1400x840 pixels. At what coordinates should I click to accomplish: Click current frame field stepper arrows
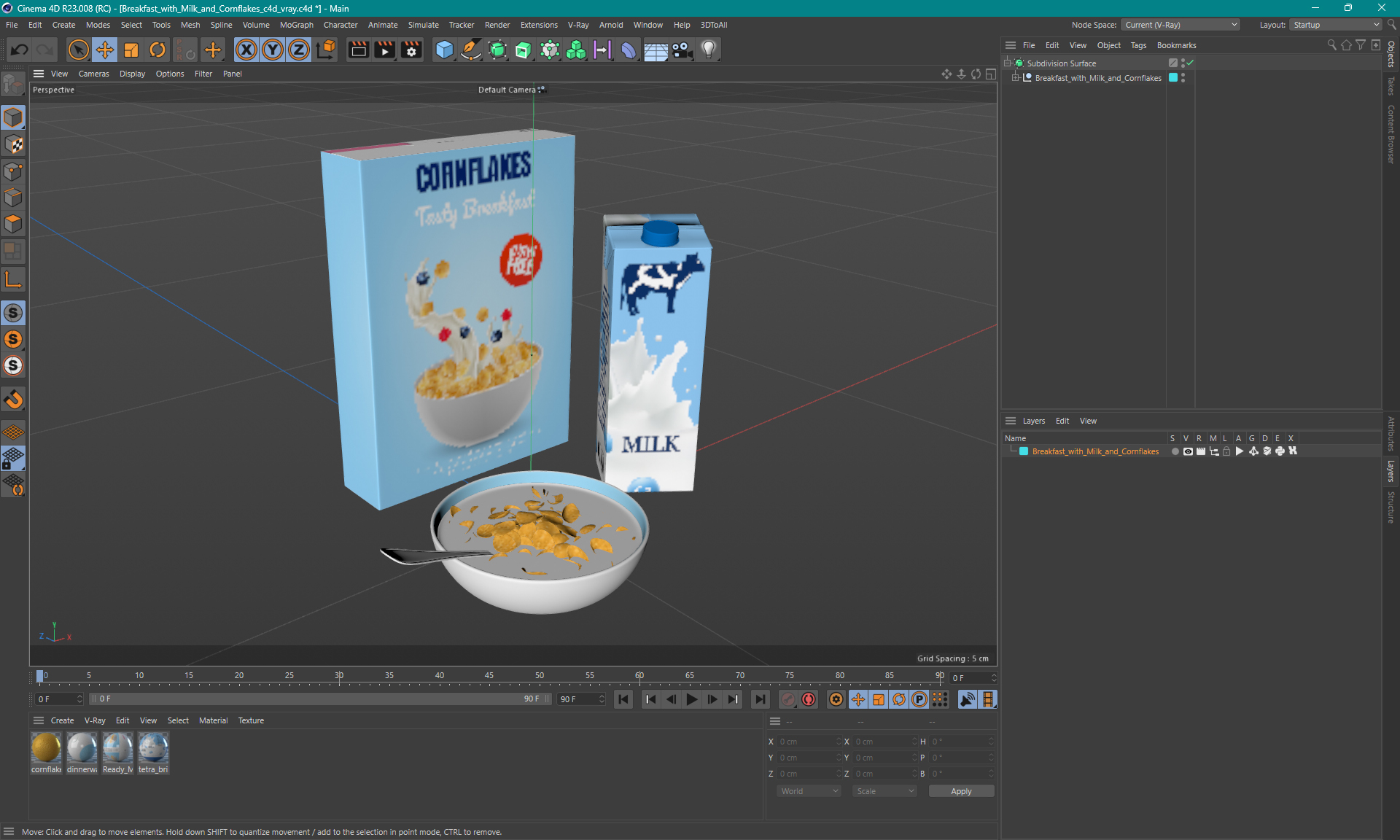pyautogui.click(x=993, y=678)
